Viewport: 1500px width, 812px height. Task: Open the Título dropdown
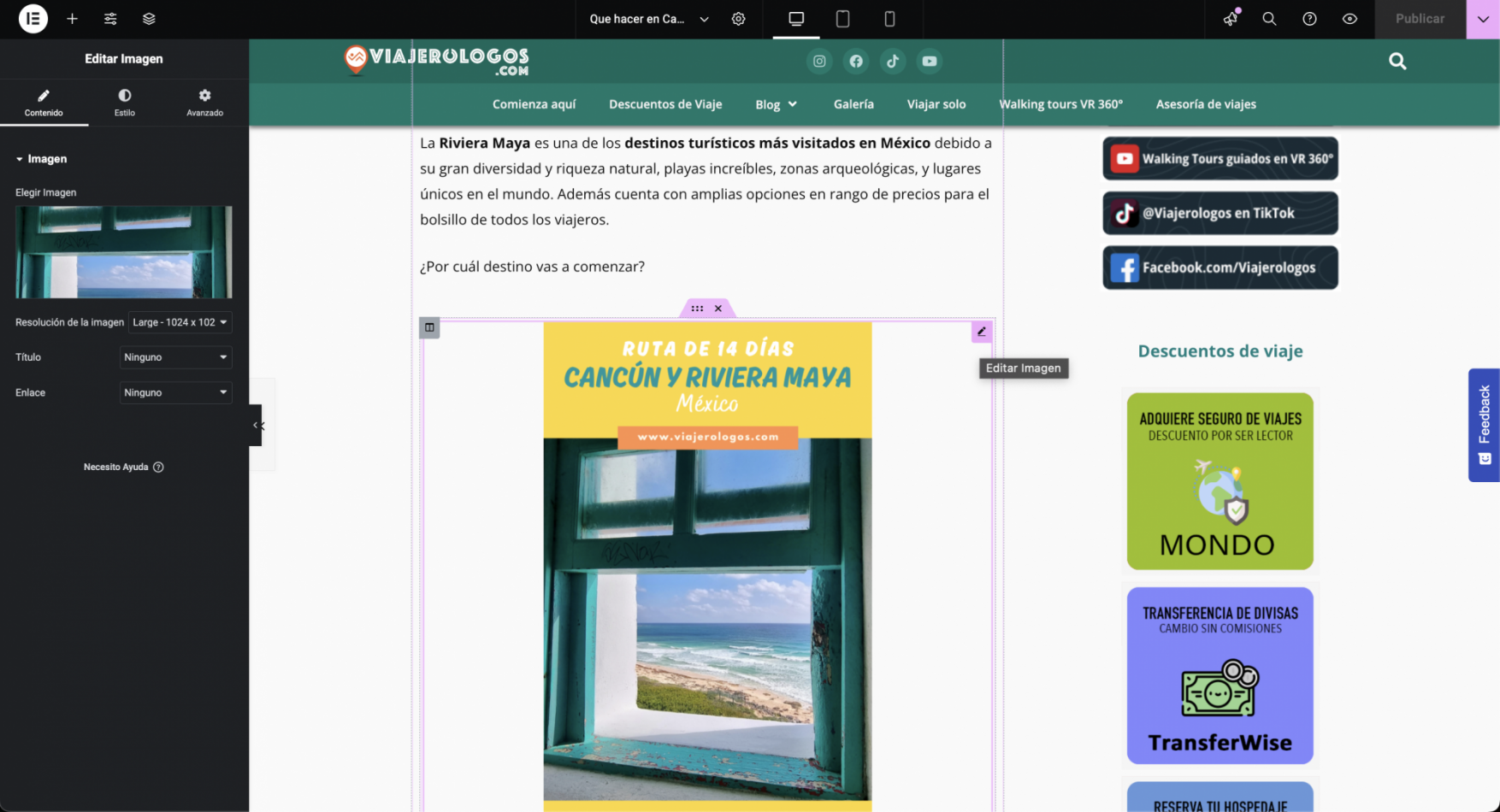[x=175, y=357]
